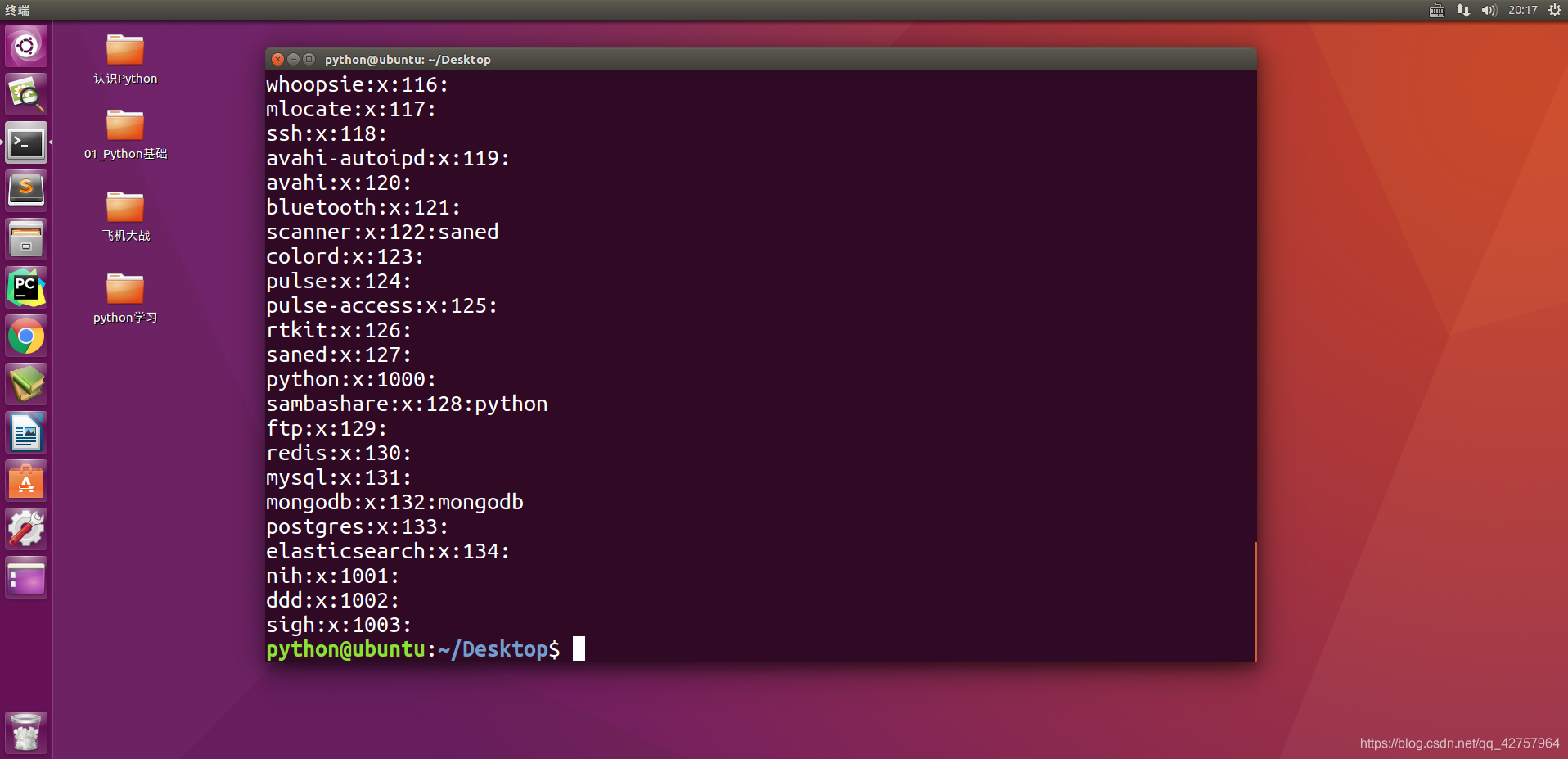Launch PyCharm from the dock
Screen dimensions: 1568x759
[26, 287]
